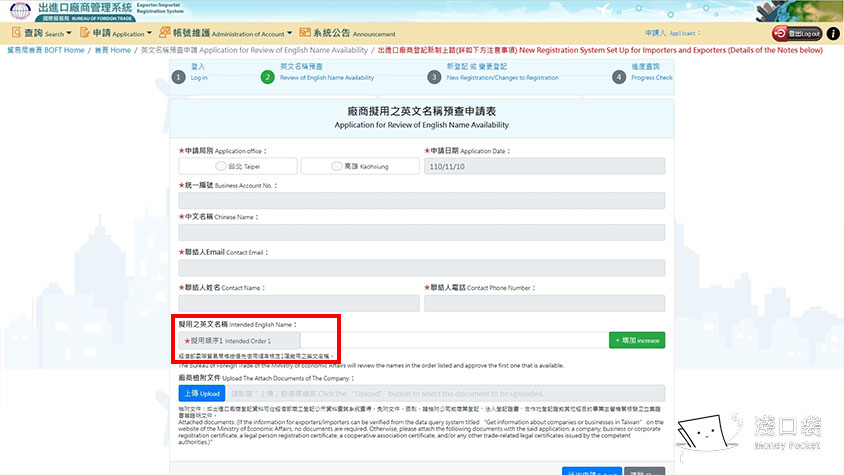Click the green increase button
Screen dimensions: 844x475
(637, 340)
